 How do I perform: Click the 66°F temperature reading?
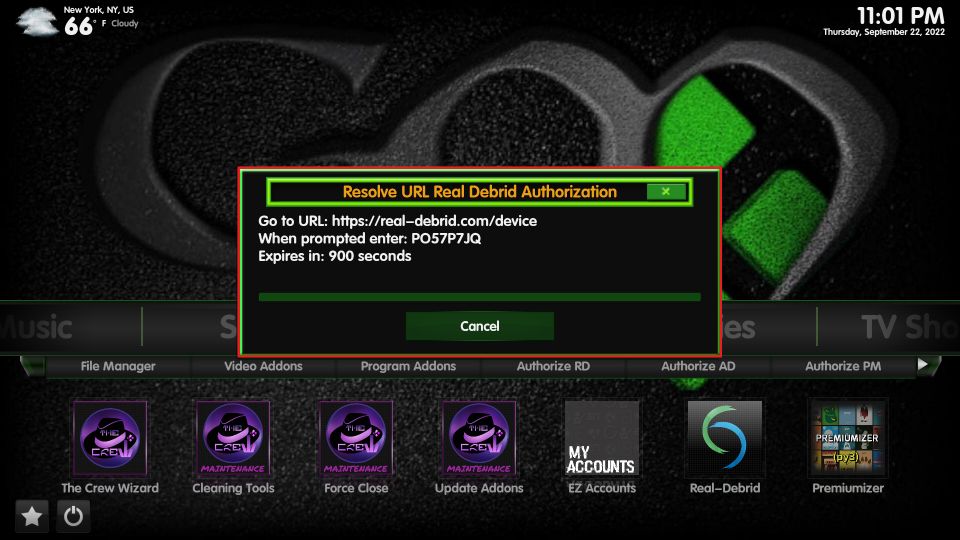(x=85, y=26)
